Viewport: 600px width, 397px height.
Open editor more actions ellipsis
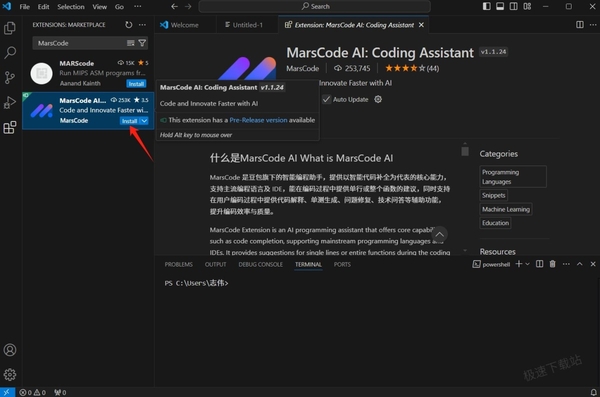click(x=593, y=25)
